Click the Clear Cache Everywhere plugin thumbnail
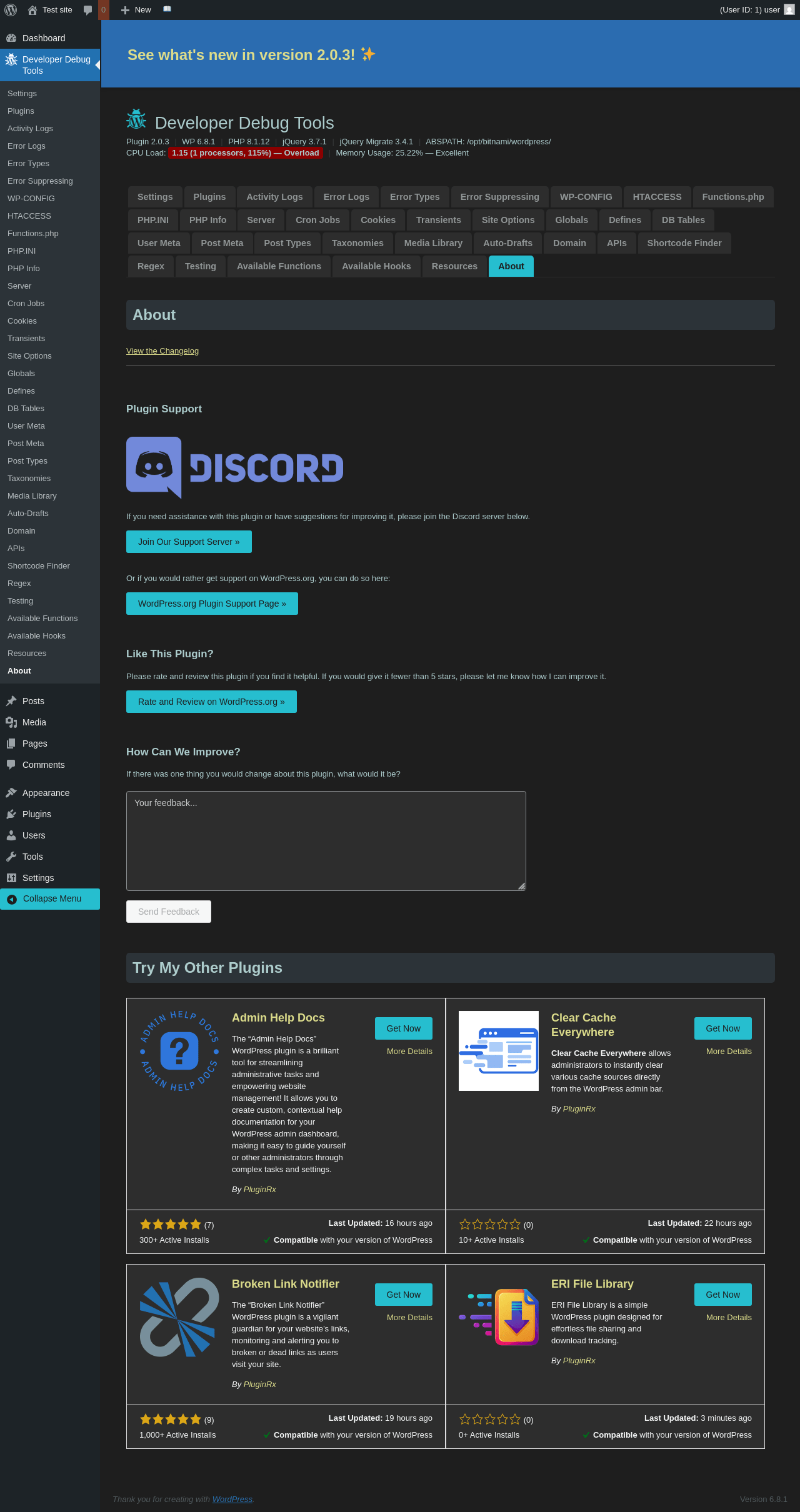Image resolution: width=800 pixels, height=1512 pixels. pyautogui.click(x=499, y=1051)
